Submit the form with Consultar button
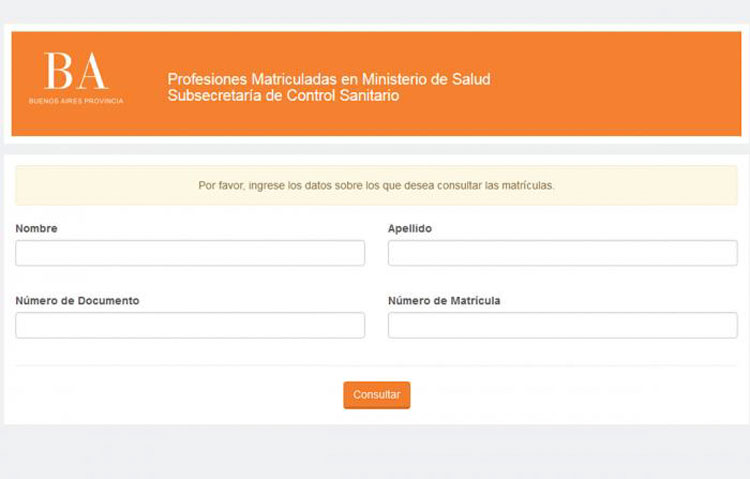The height and width of the screenshot is (479, 750). pyautogui.click(x=376, y=395)
